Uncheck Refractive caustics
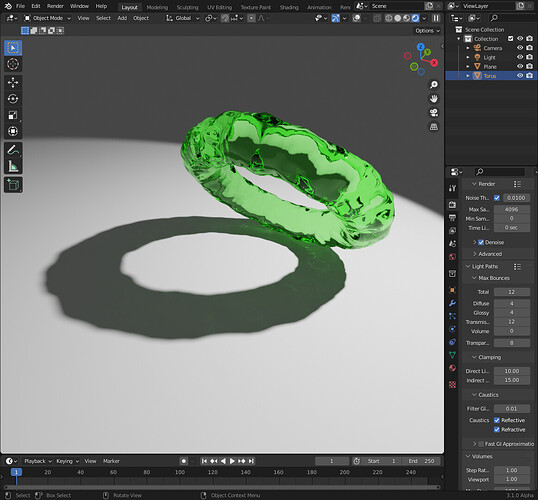The image size is (538, 500). [496, 430]
